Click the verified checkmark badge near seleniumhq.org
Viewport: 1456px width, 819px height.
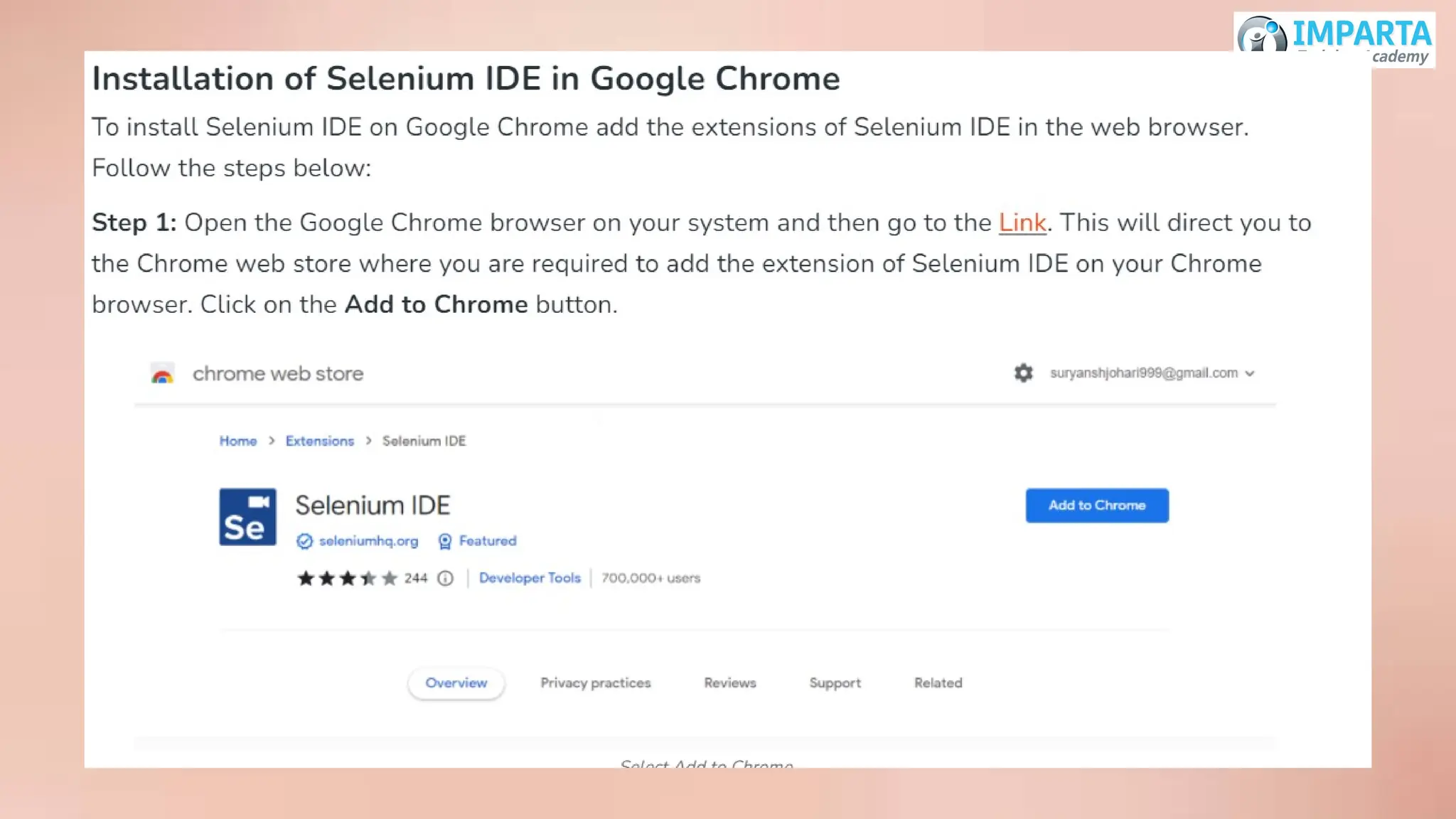[x=304, y=542]
